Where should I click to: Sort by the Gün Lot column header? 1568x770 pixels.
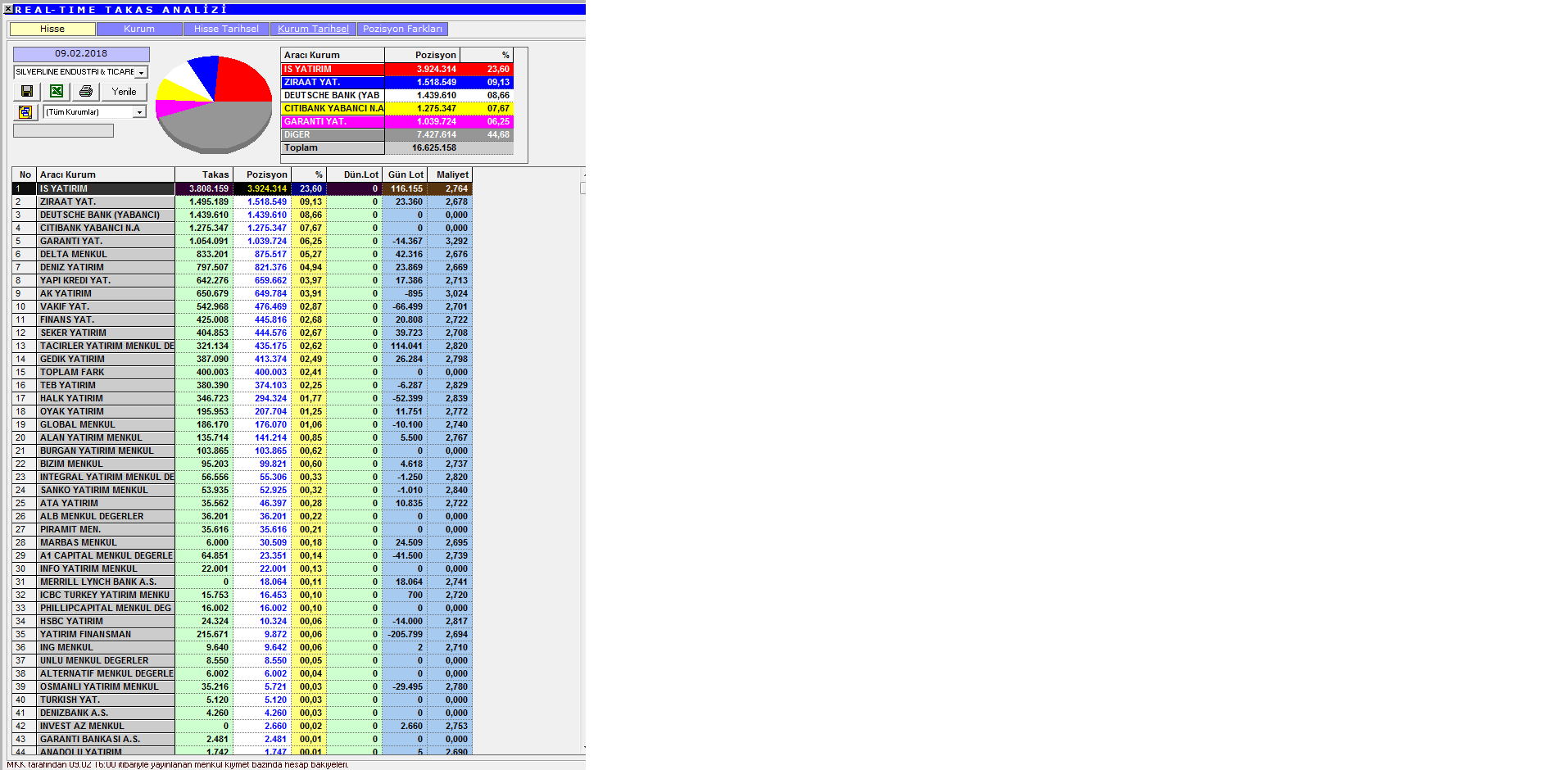tap(405, 174)
